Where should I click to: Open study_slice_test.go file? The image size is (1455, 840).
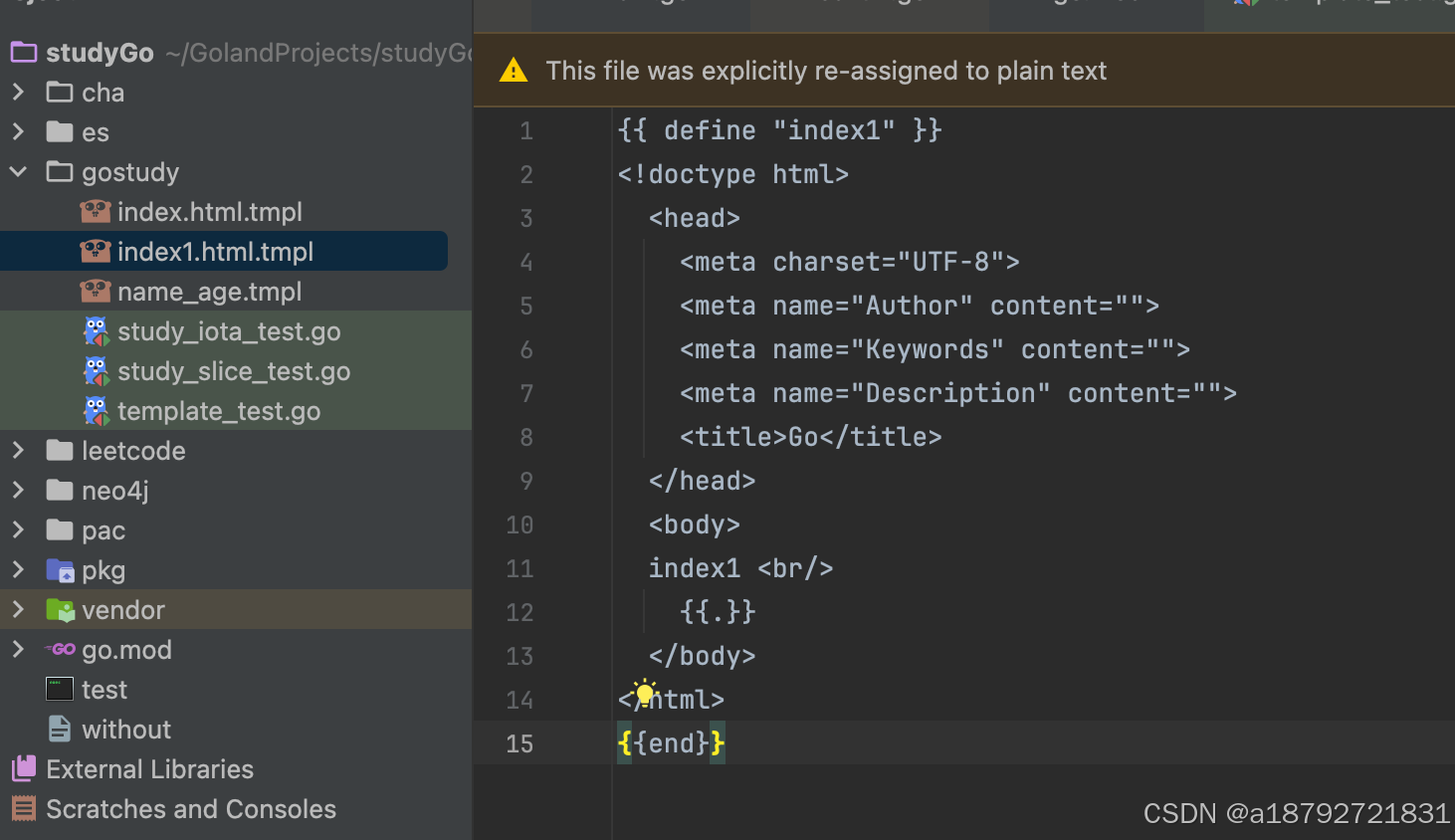click(234, 371)
